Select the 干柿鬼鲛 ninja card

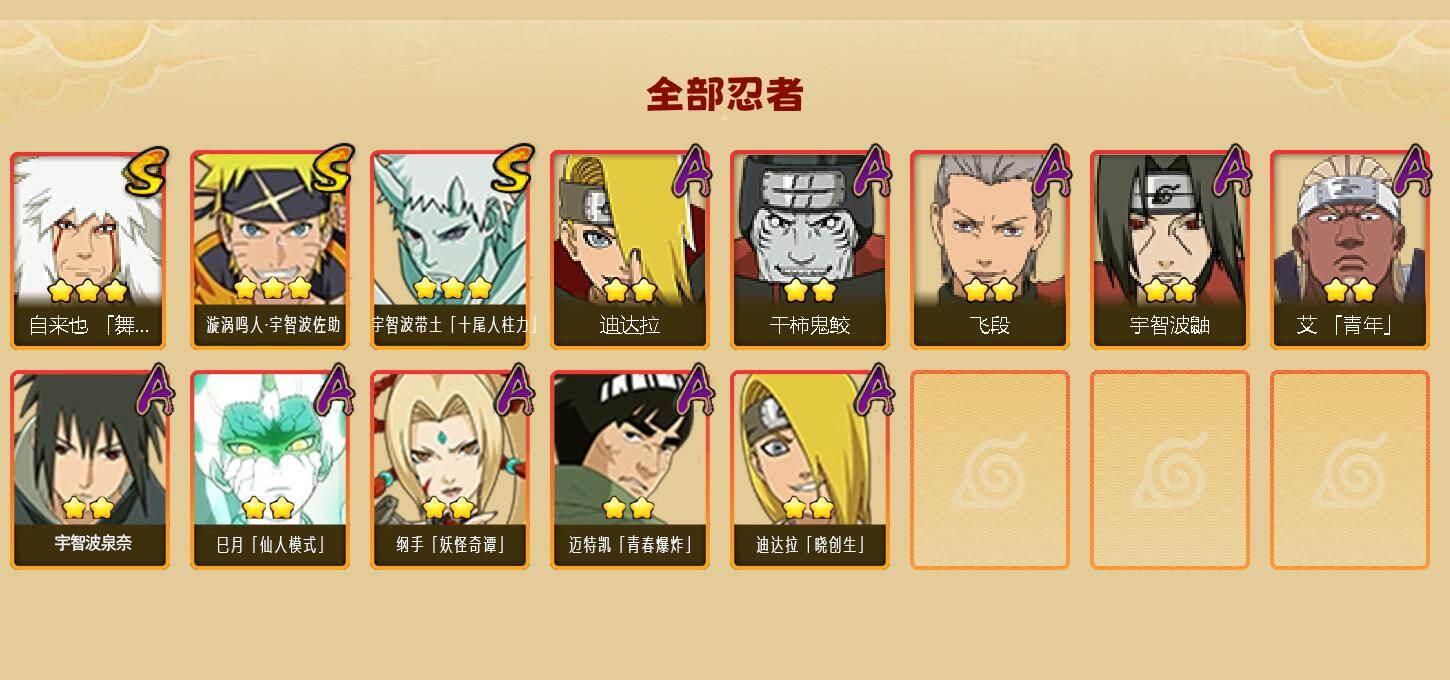[x=810, y=250]
